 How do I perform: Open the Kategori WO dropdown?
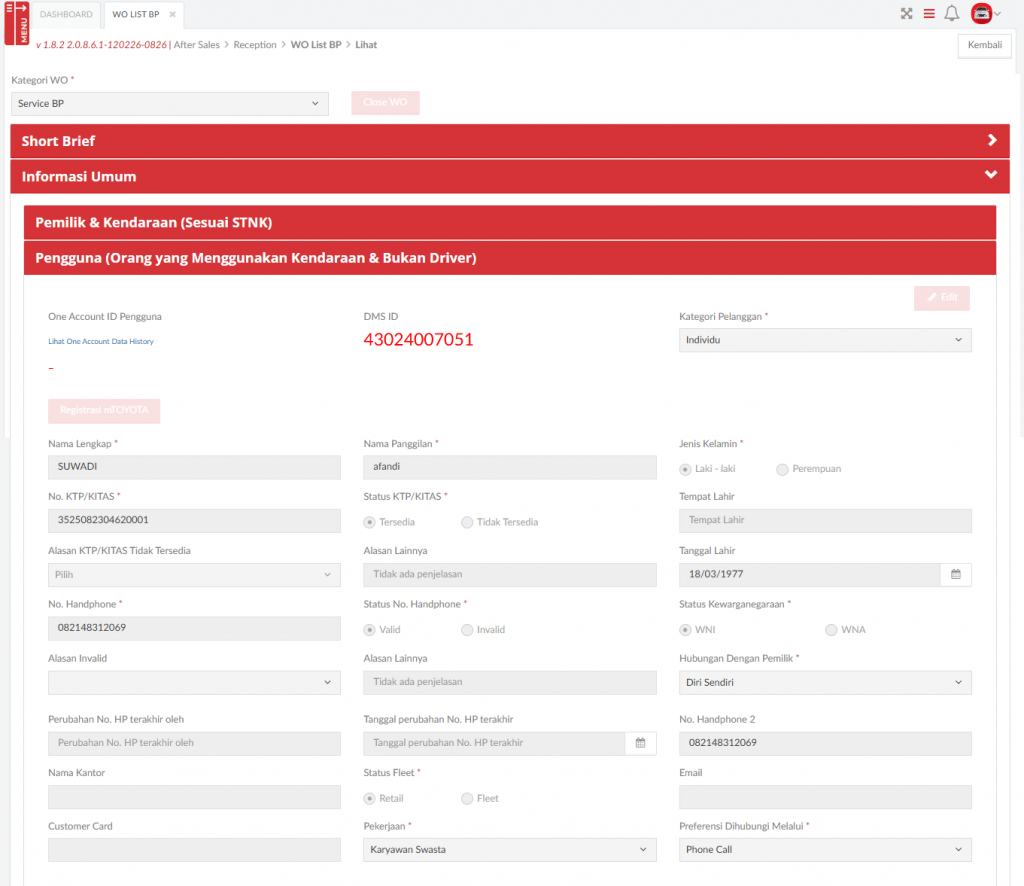coord(170,104)
